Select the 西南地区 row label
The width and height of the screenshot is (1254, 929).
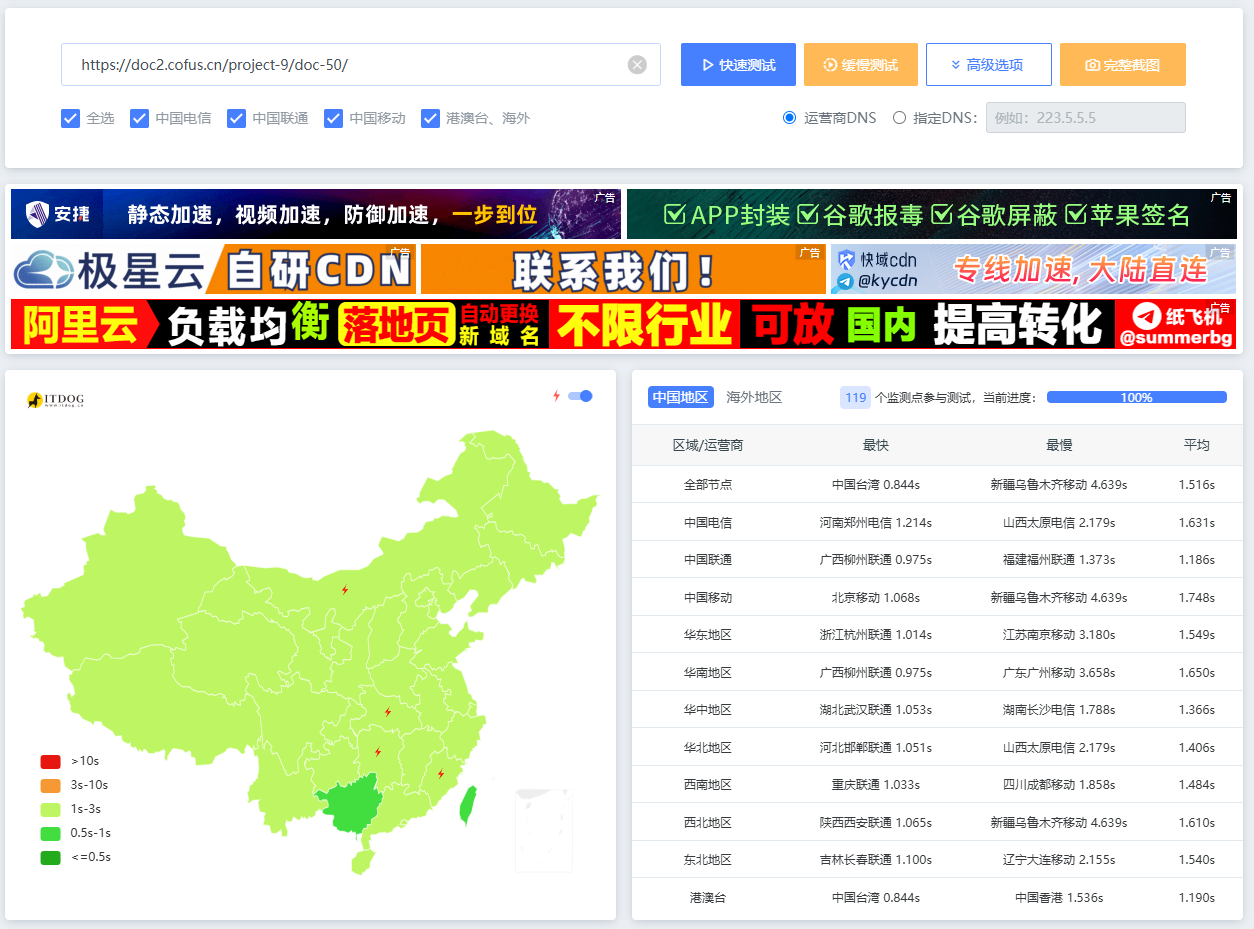click(708, 785)
